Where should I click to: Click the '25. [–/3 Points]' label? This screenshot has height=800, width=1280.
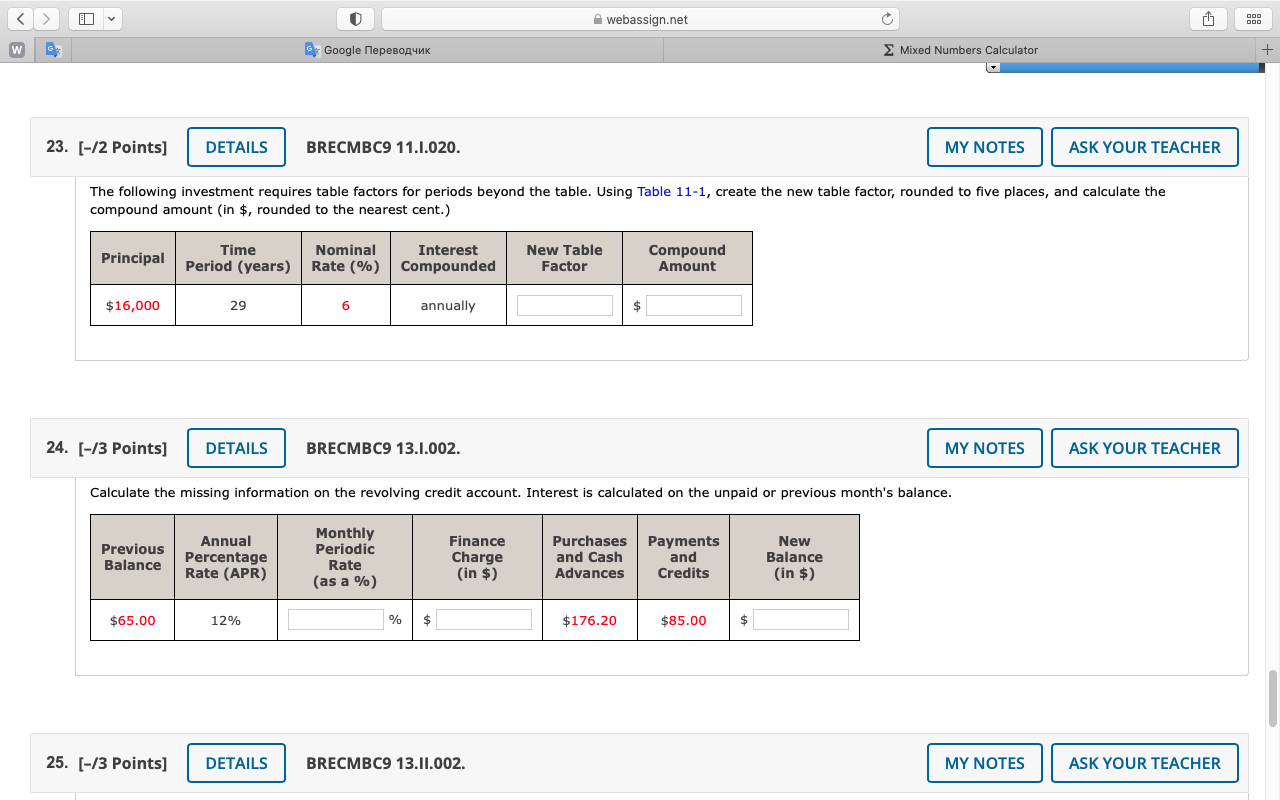pos(107,763)
